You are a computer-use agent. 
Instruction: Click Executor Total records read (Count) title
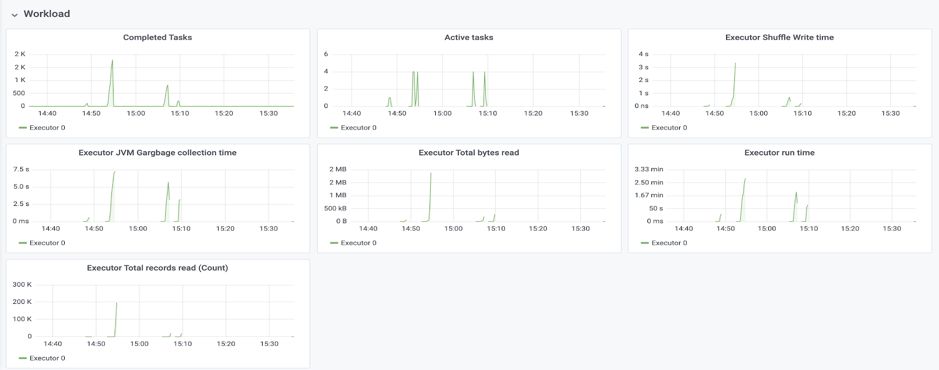pyautogui.click(x=157, y=268)
